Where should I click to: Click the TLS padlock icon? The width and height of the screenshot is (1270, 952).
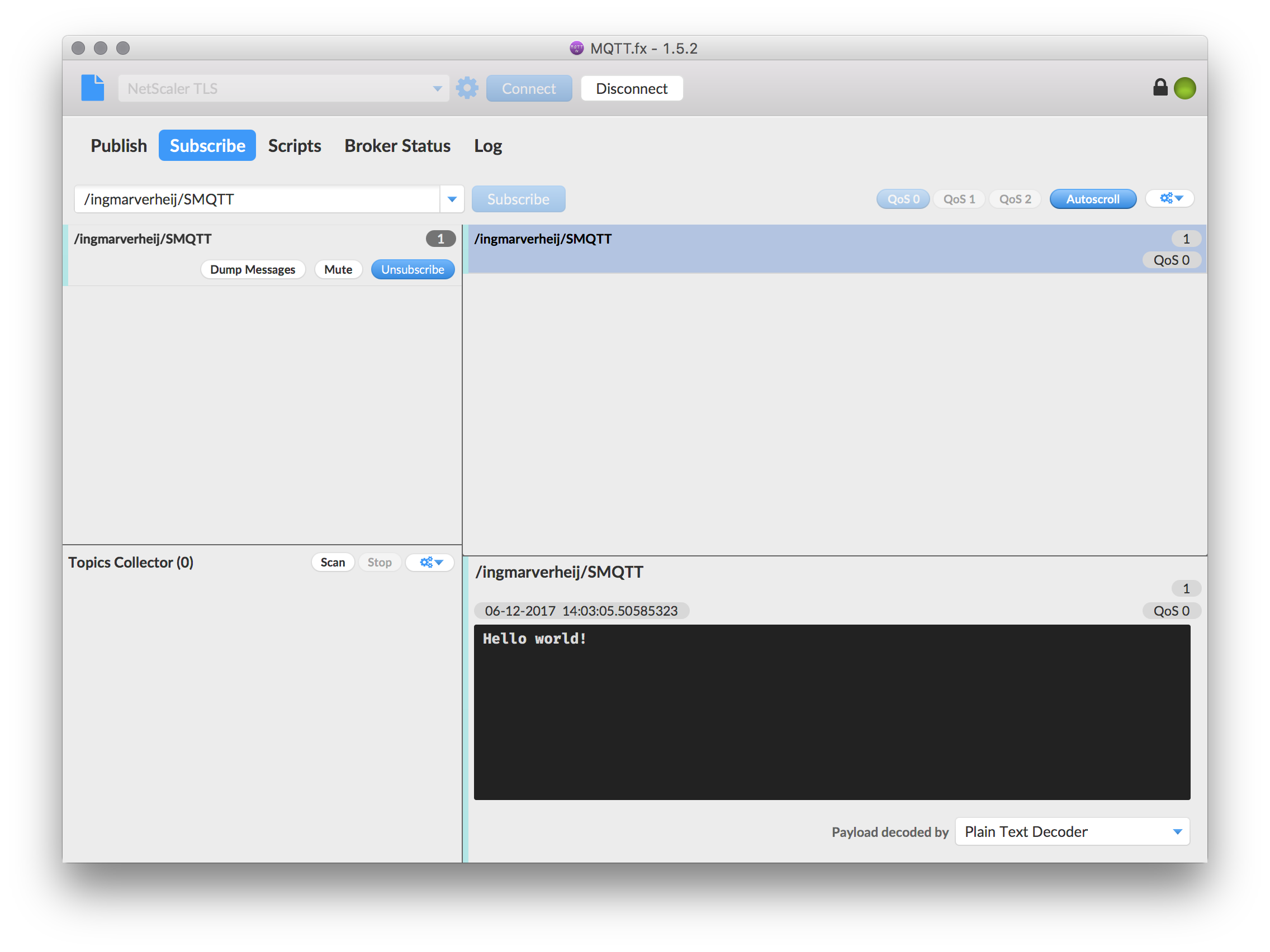1160,87
